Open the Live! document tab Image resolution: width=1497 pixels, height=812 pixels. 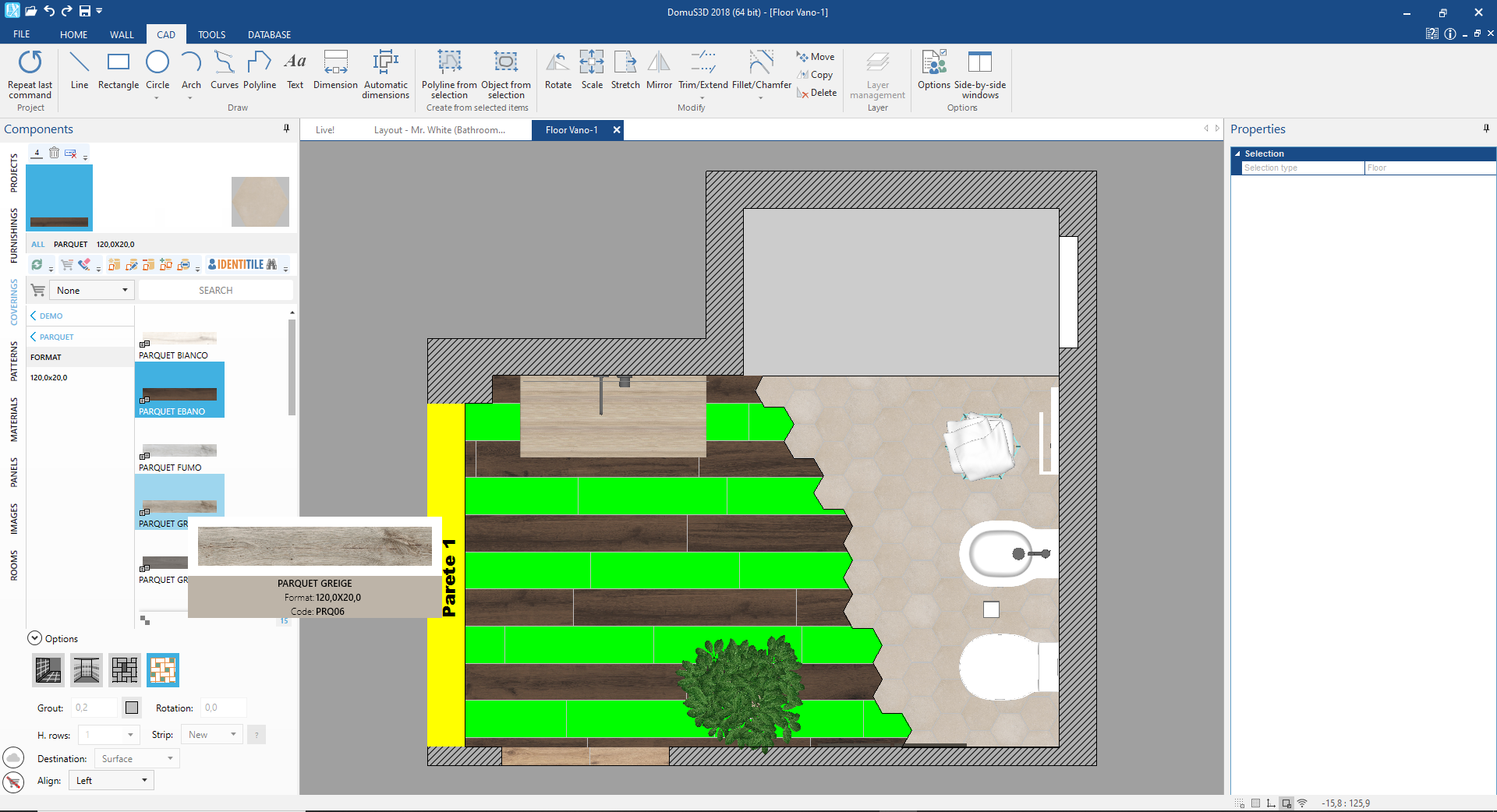(325, 130)
